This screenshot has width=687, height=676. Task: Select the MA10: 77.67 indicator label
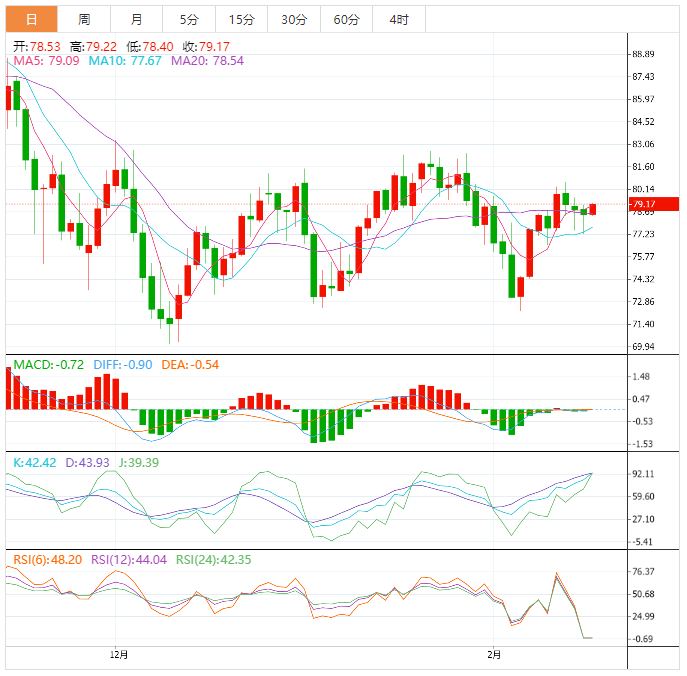pyautogui.click(x=125, y=61)
